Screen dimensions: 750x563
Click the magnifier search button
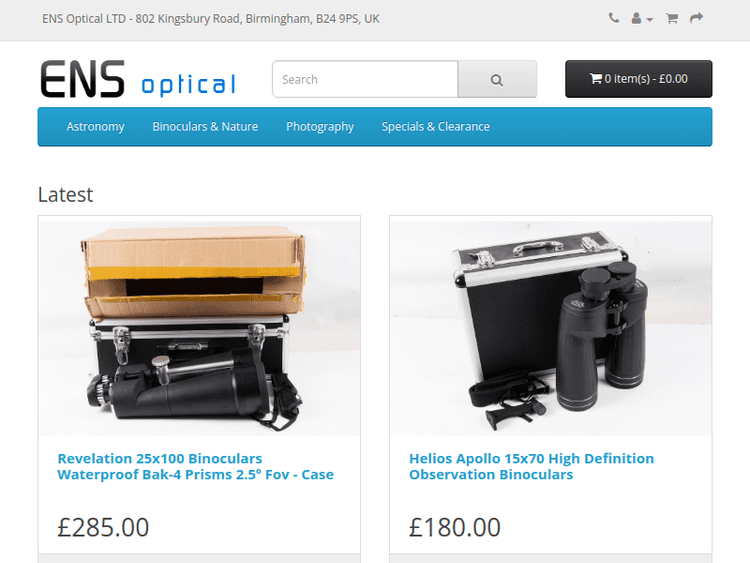tap(497, 79)
